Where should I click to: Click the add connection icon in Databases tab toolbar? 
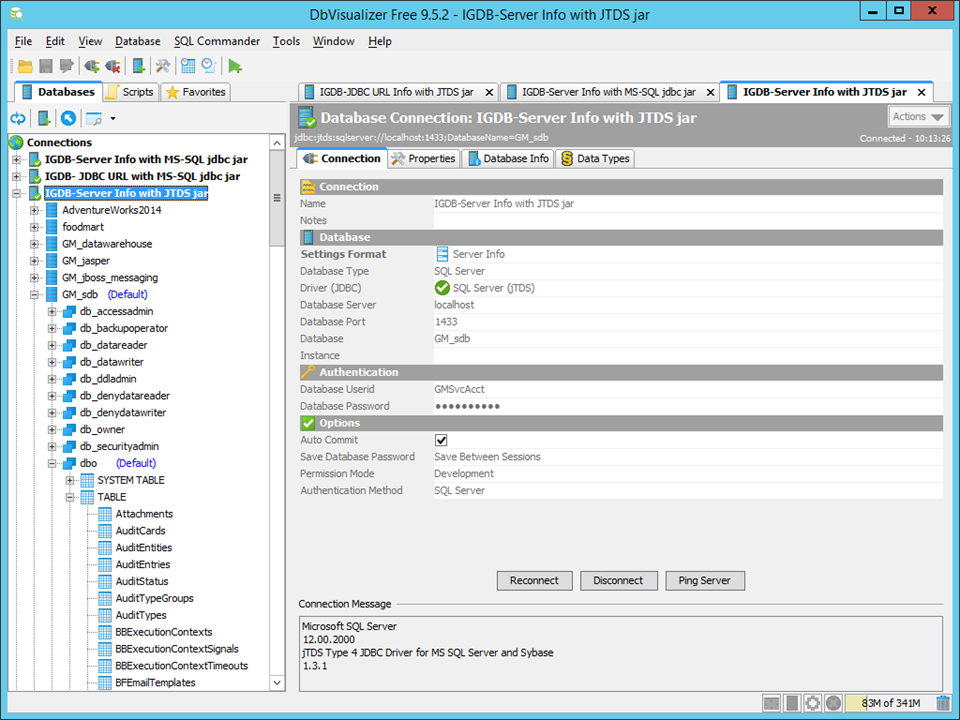tap(43, 118)
